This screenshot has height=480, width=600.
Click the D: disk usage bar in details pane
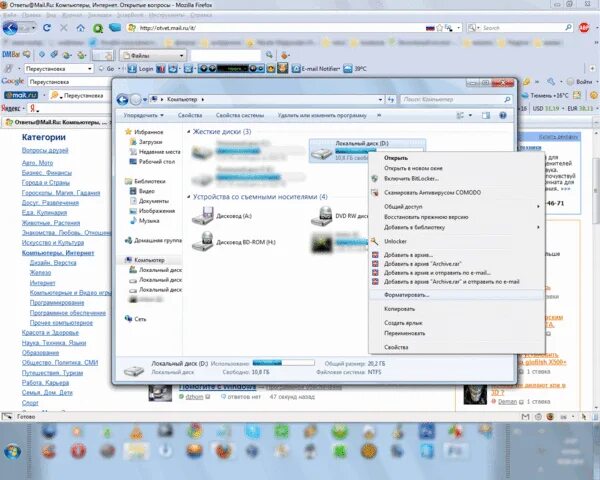pyautogui.click(x=283, y=362)
